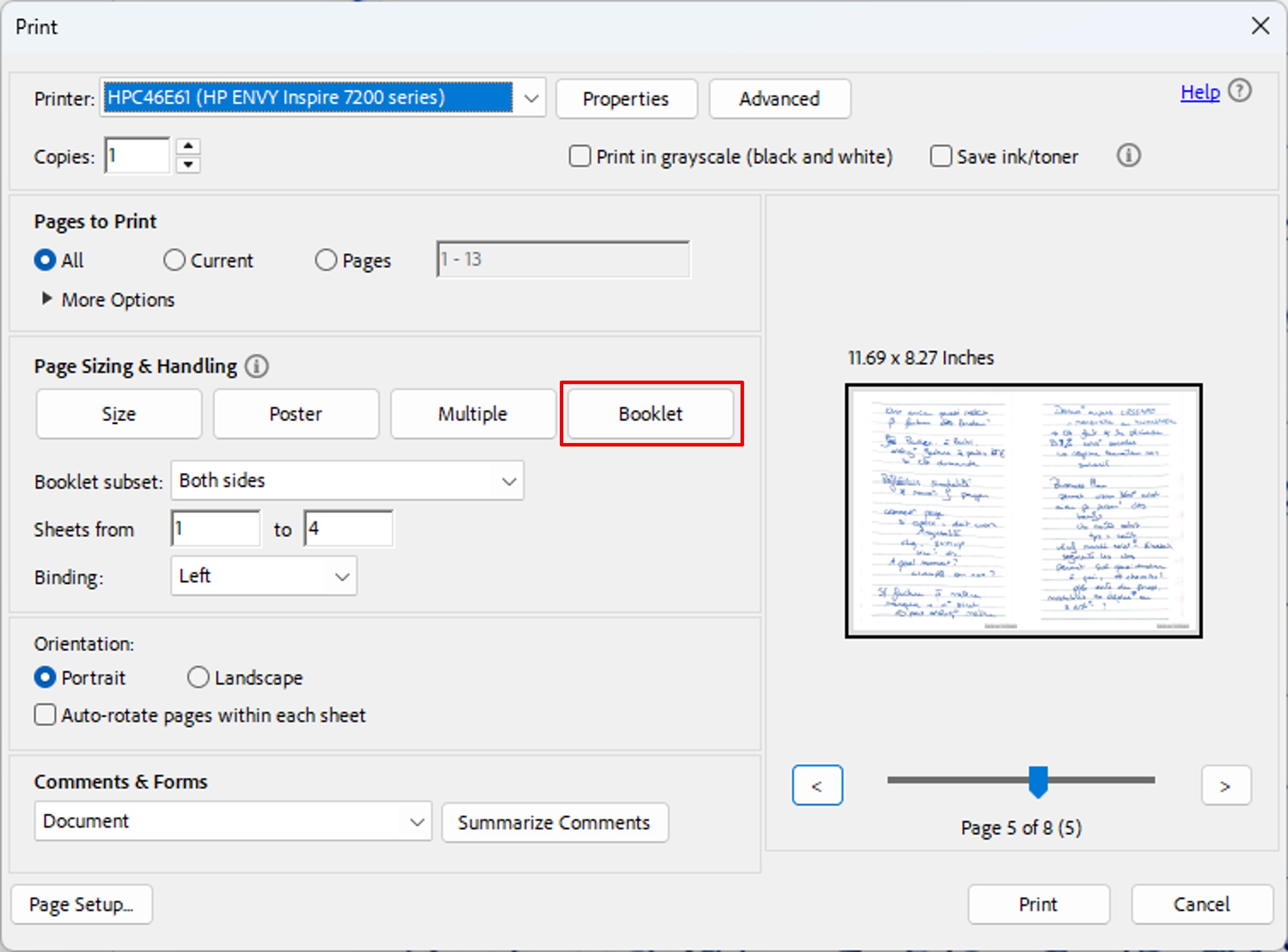Open Page Sizing & Handling info icon
This screenshot has width=1288, height=952.
click(257, 367)
